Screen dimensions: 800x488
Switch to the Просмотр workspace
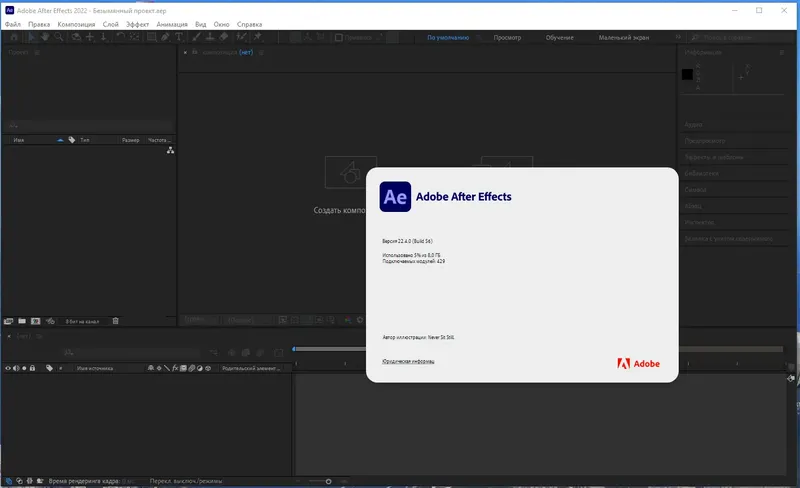click(x=507, y=37)
